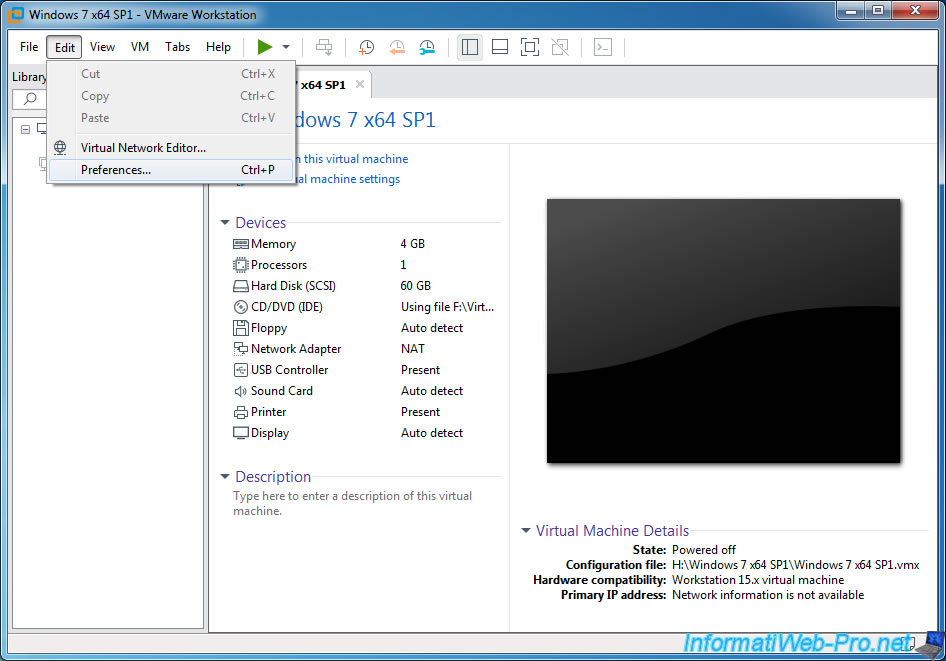The height and width of the screenshot is (661, 946).
Task: Power on the VM with green play icon
Action: [x=264, y=47]
